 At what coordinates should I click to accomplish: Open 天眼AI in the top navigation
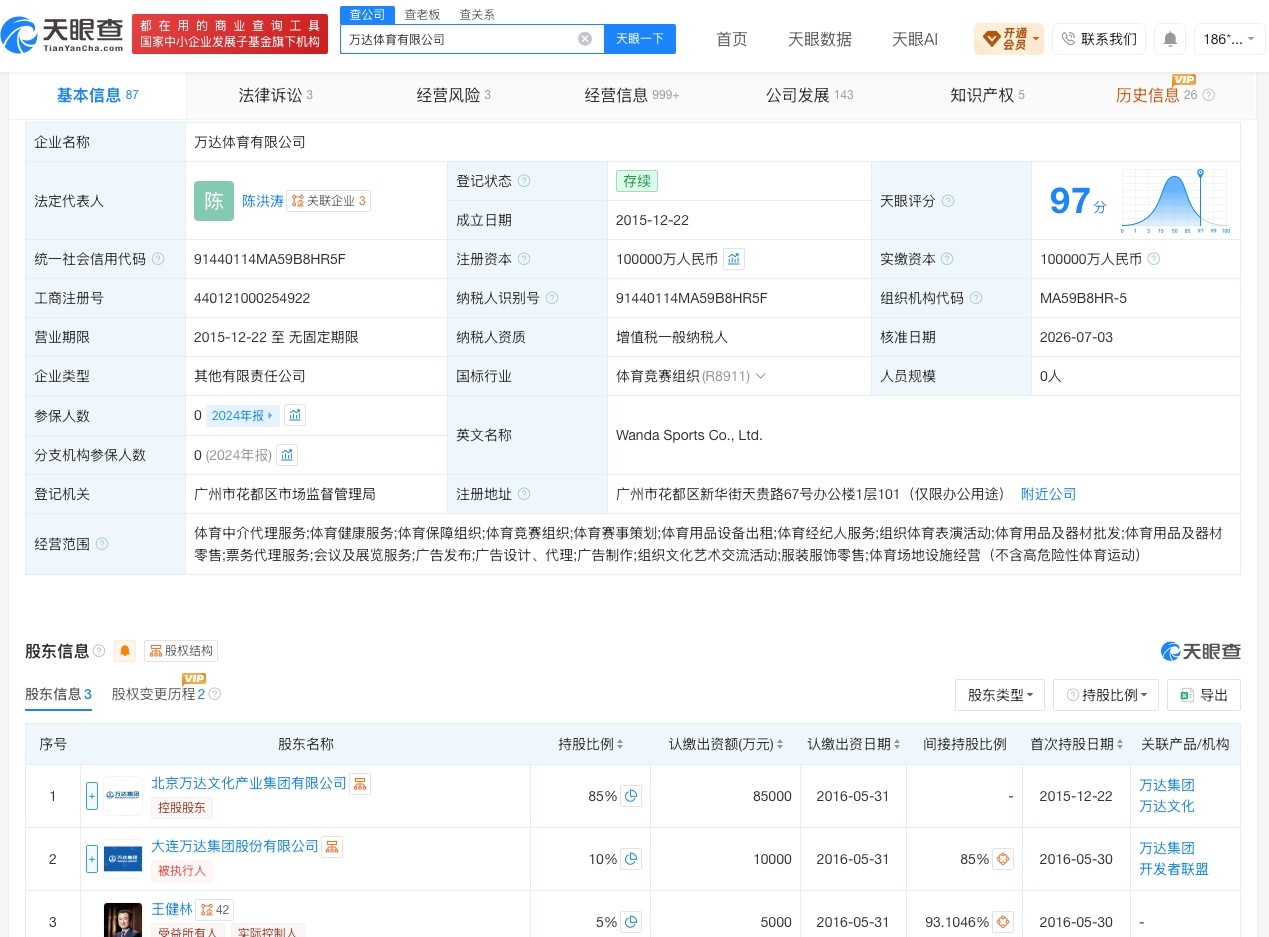point(915,39)
